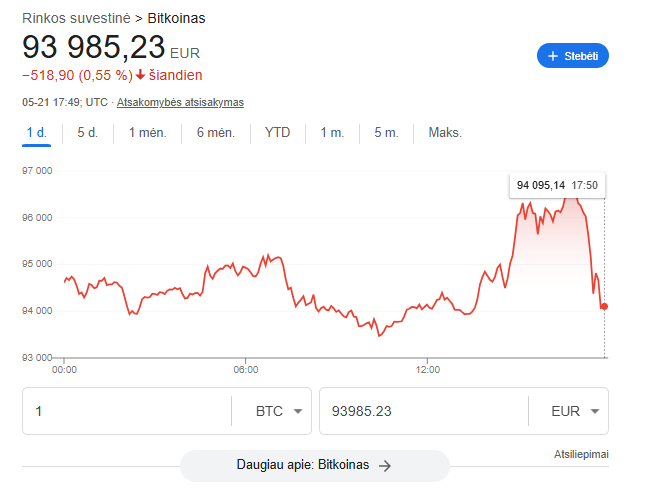This screenshot has width=651, height=489.
Task: Click the blue Stebėti follow button
Action: 573,56
